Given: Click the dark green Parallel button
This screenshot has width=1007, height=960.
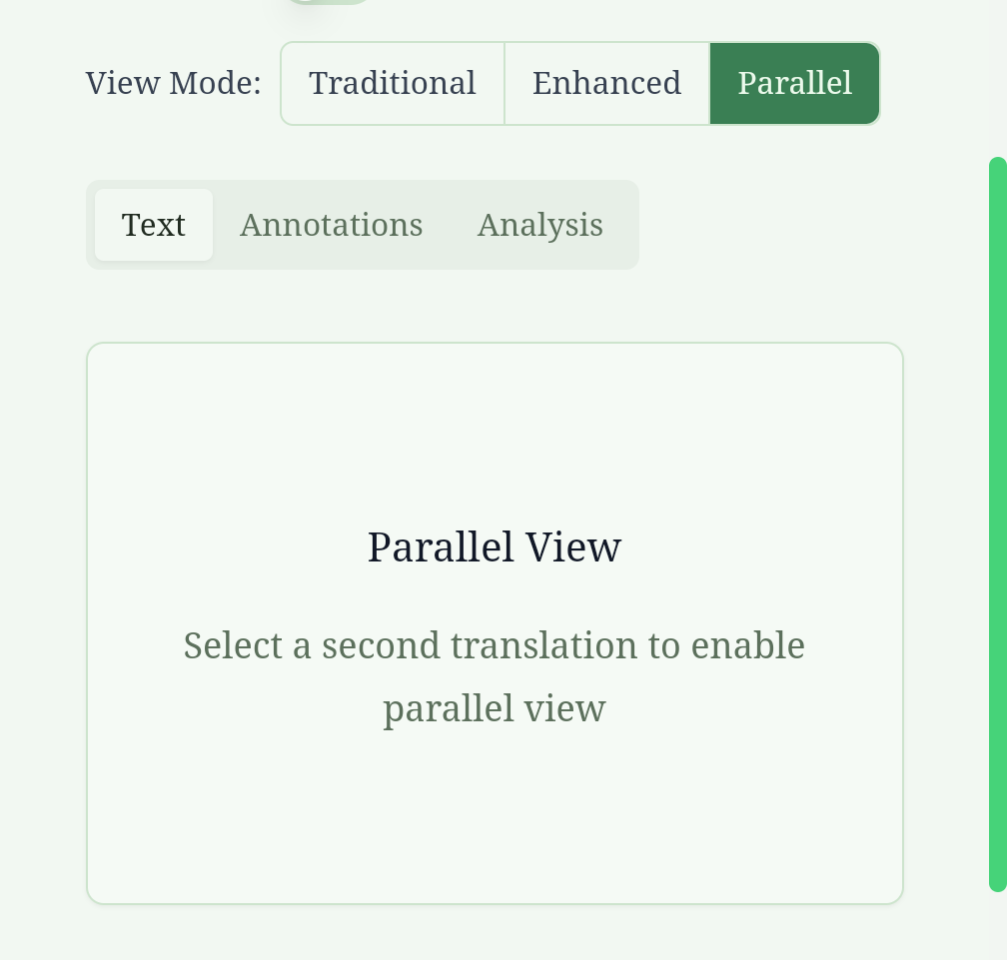Looking at the screenshot, I should point(794,83).
